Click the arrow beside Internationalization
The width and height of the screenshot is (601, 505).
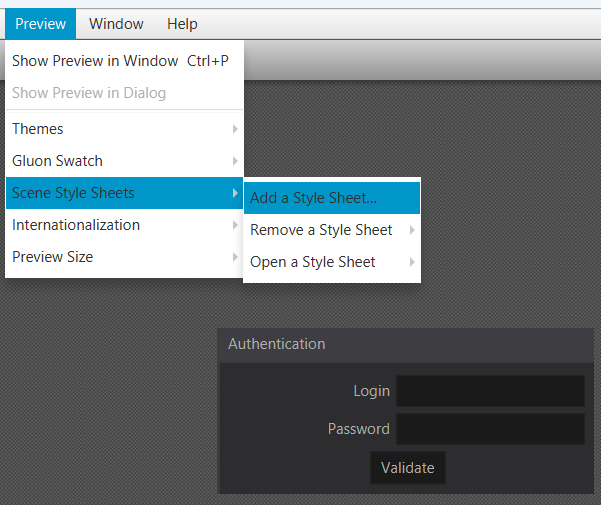235,225
